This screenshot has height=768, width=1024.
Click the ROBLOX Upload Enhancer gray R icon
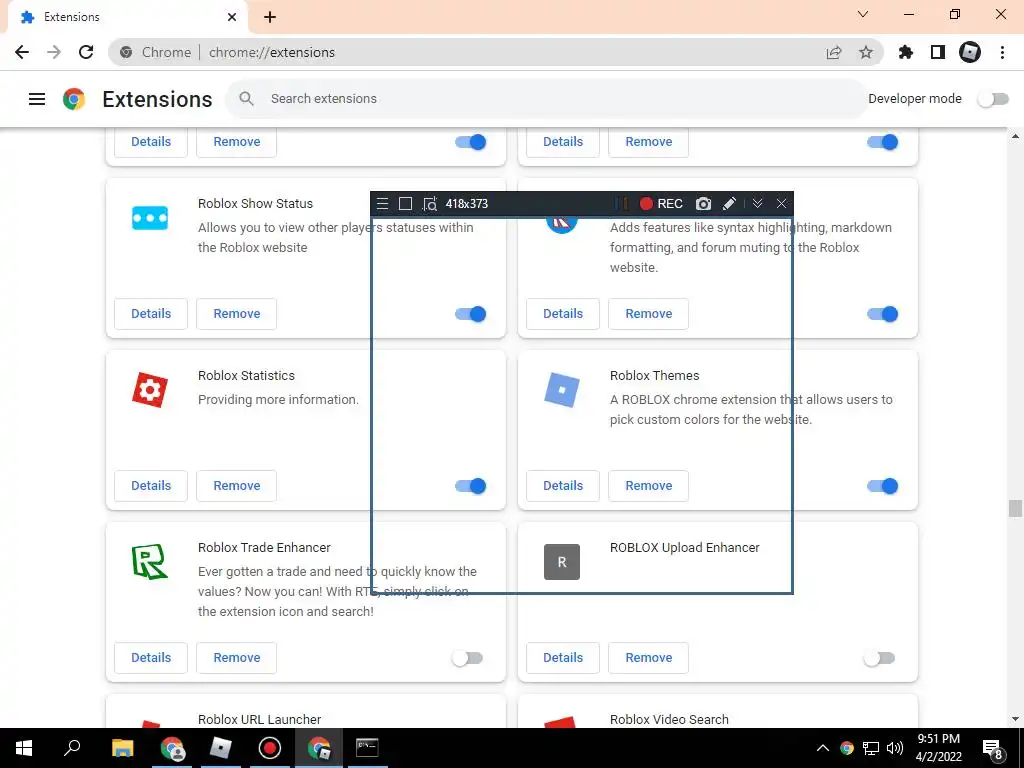[x=562, y=562]
